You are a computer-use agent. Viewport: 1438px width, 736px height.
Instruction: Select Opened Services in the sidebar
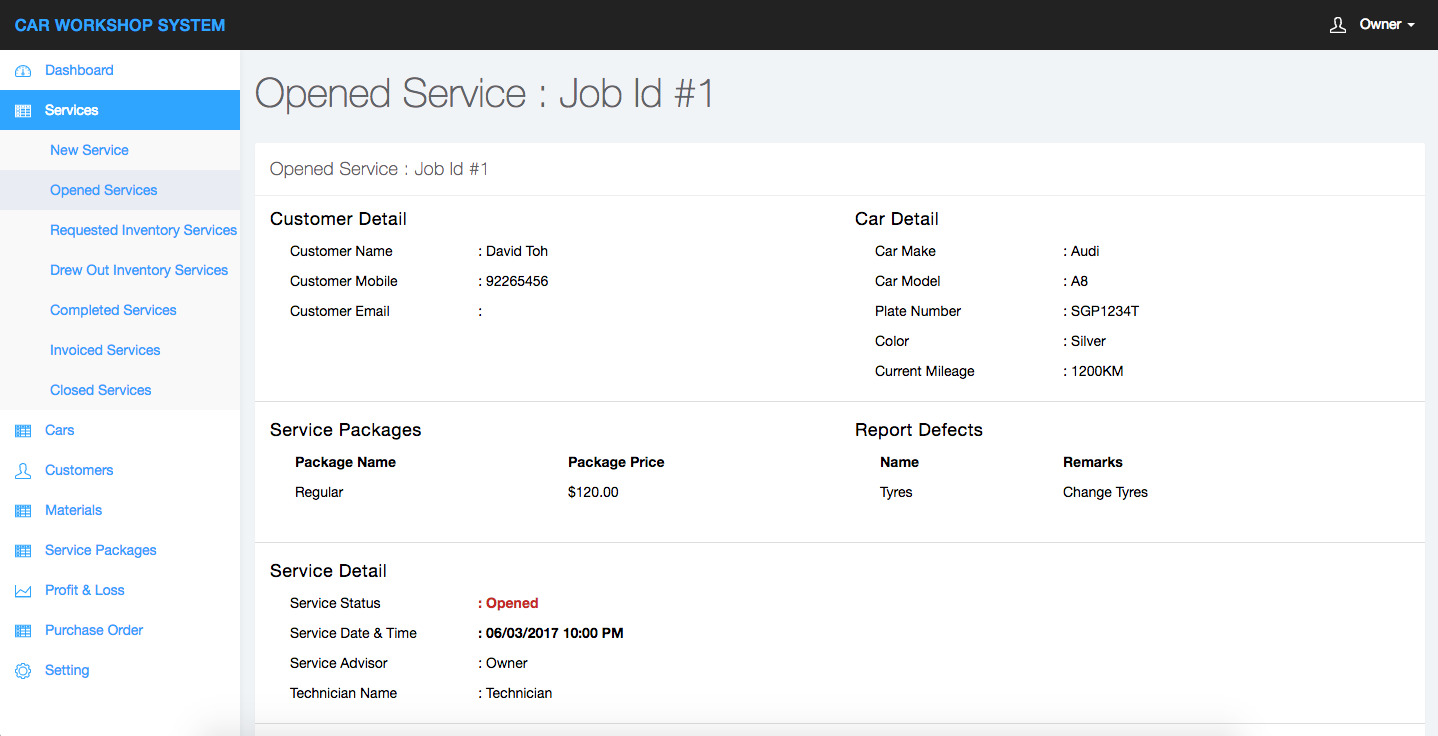[103, 190]
